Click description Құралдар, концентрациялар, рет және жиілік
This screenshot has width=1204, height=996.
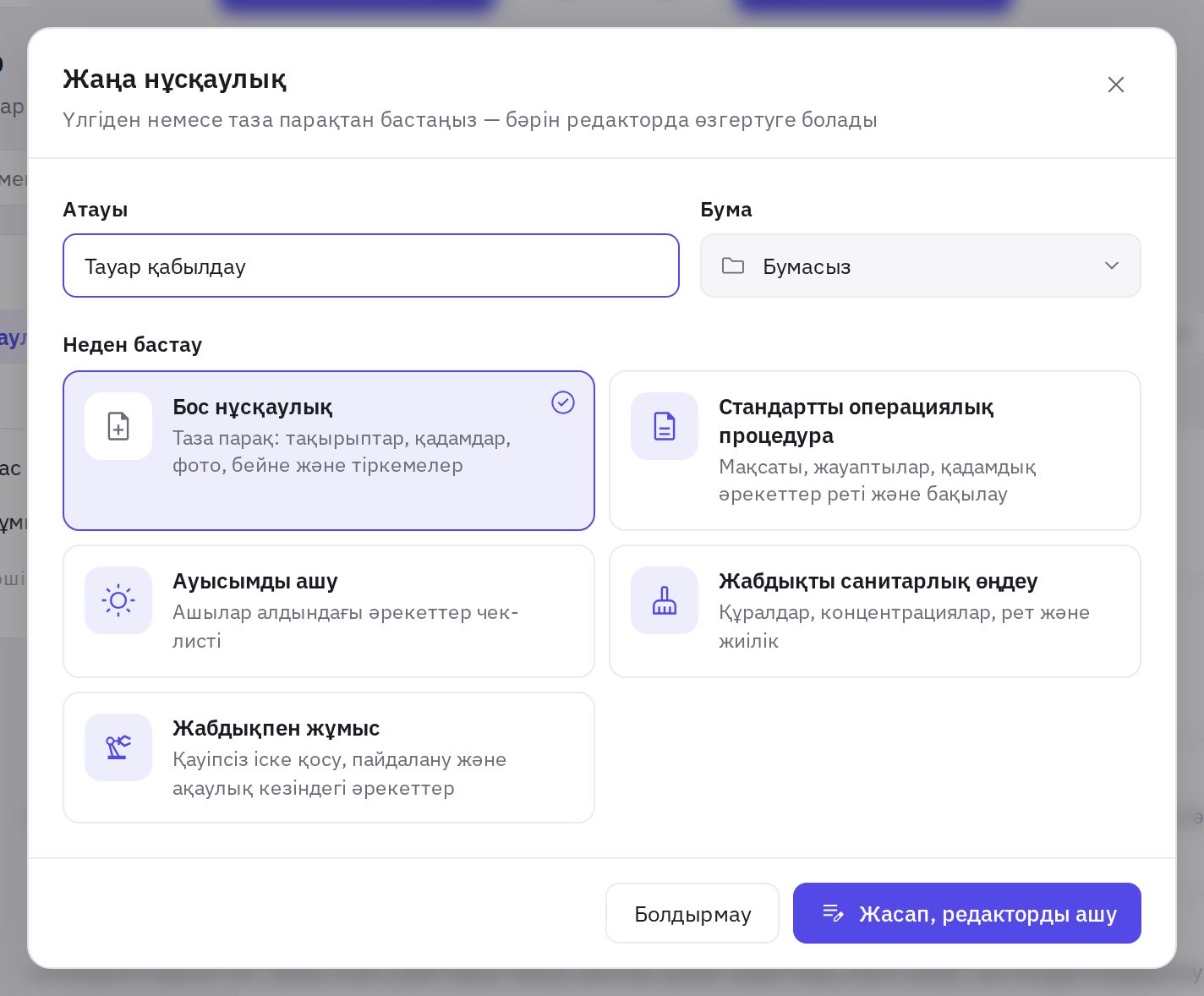click(904, 627)
